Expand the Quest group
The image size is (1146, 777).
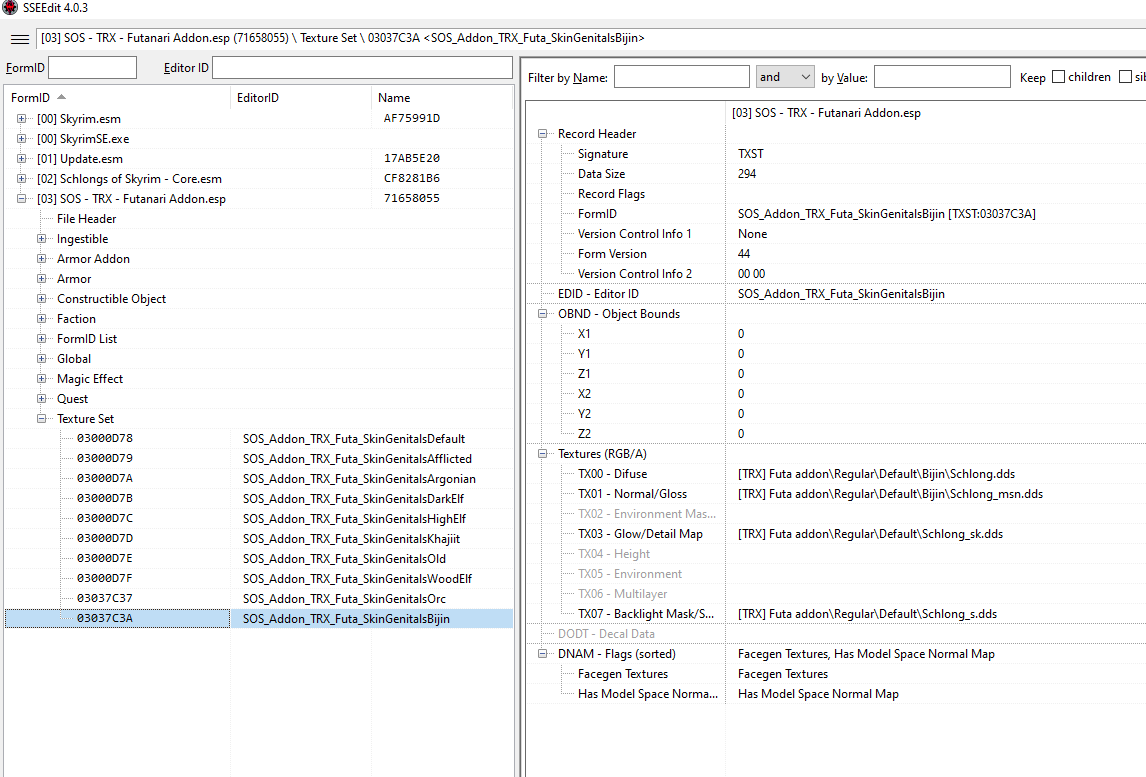click(x=42, y=398)
